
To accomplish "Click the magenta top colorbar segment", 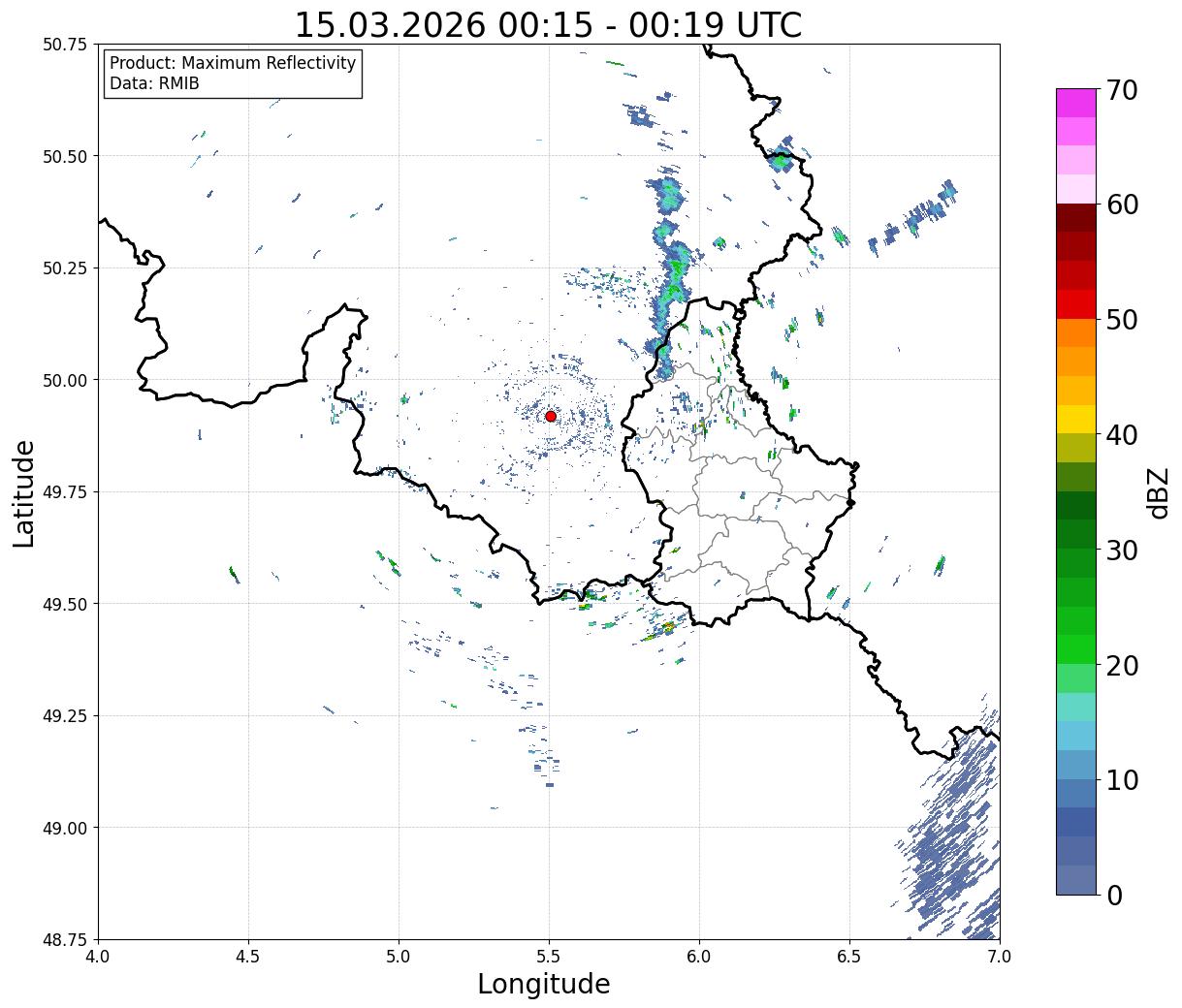I will (1076, 103).
